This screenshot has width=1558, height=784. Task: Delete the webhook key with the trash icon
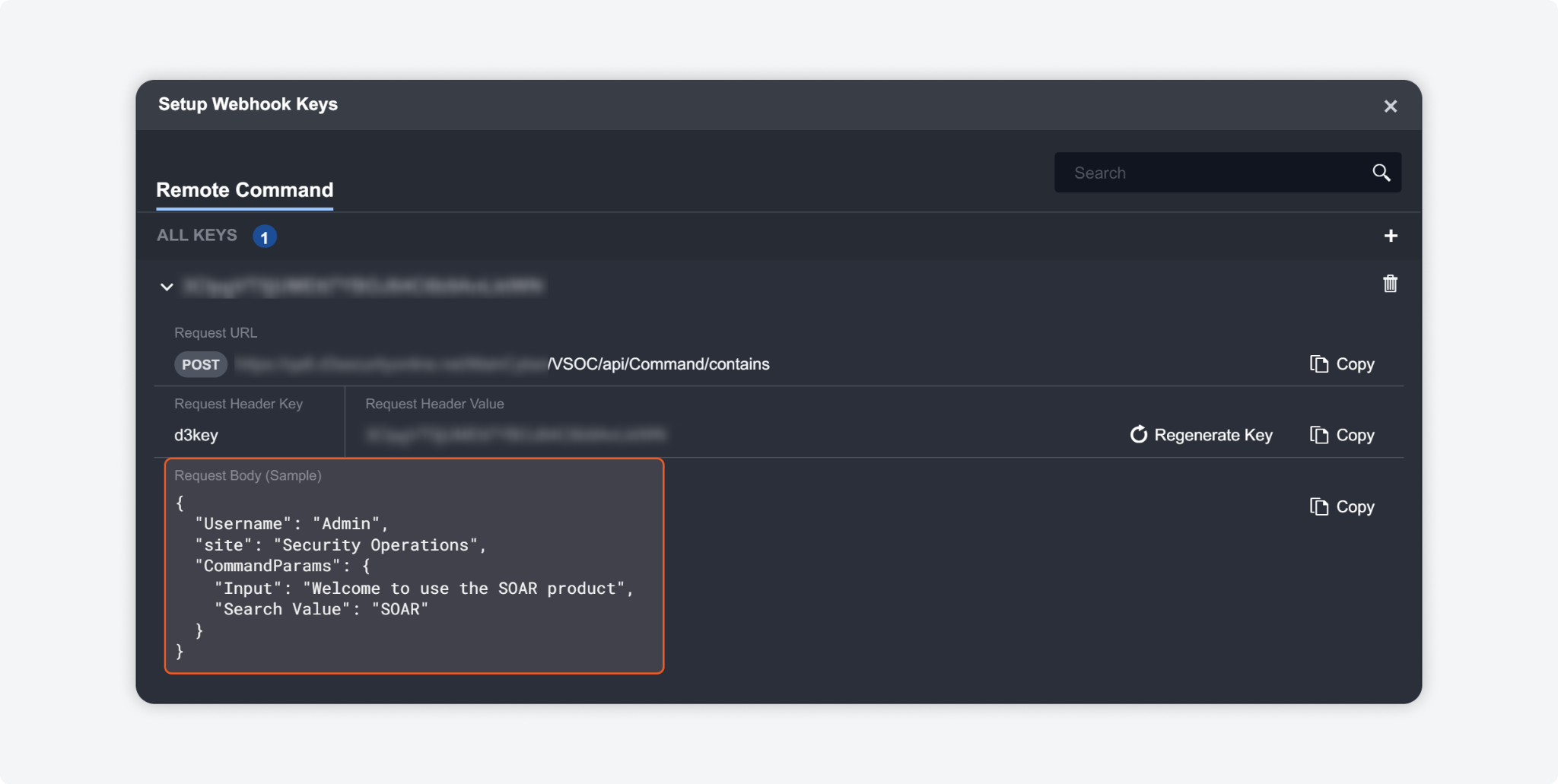click(1390, 284)
